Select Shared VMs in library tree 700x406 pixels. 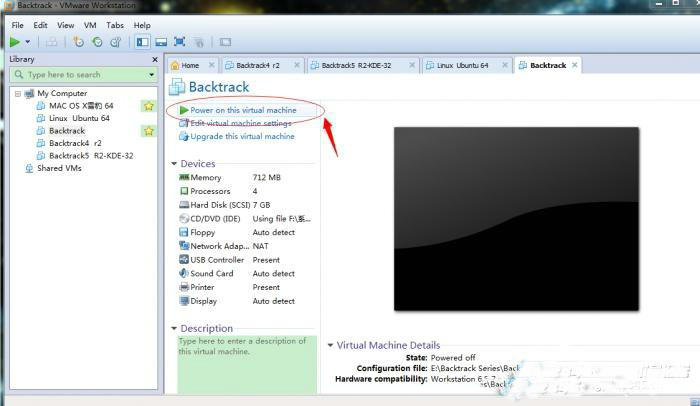(59, 168)
